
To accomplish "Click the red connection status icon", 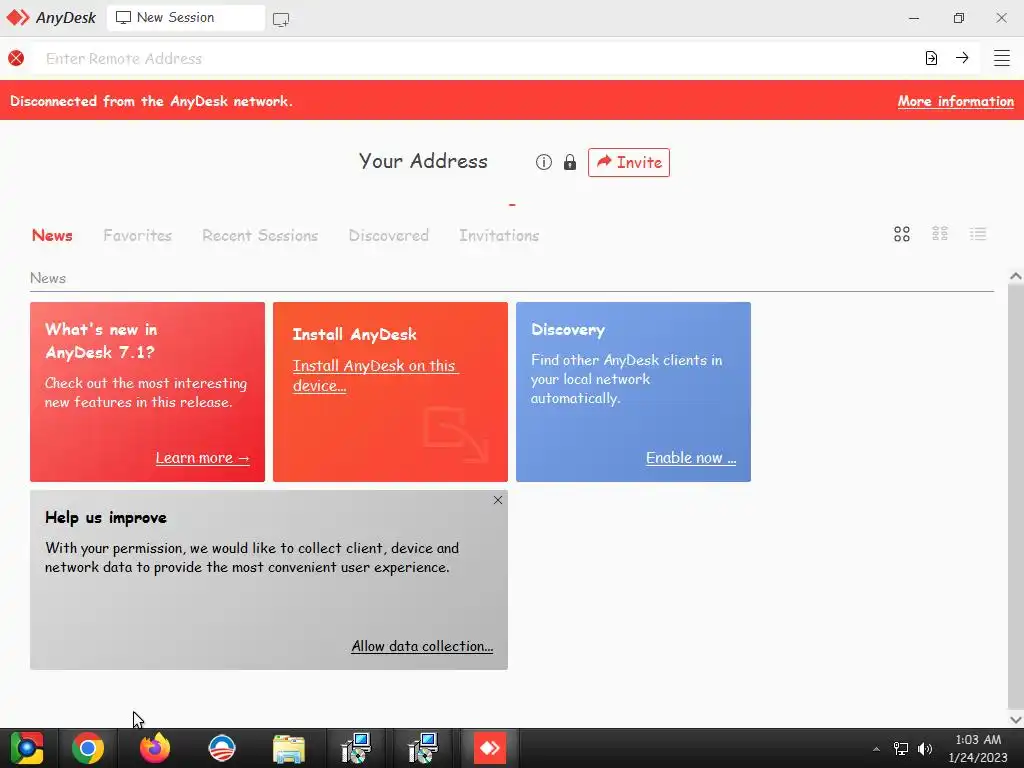I will click(16, 58).
